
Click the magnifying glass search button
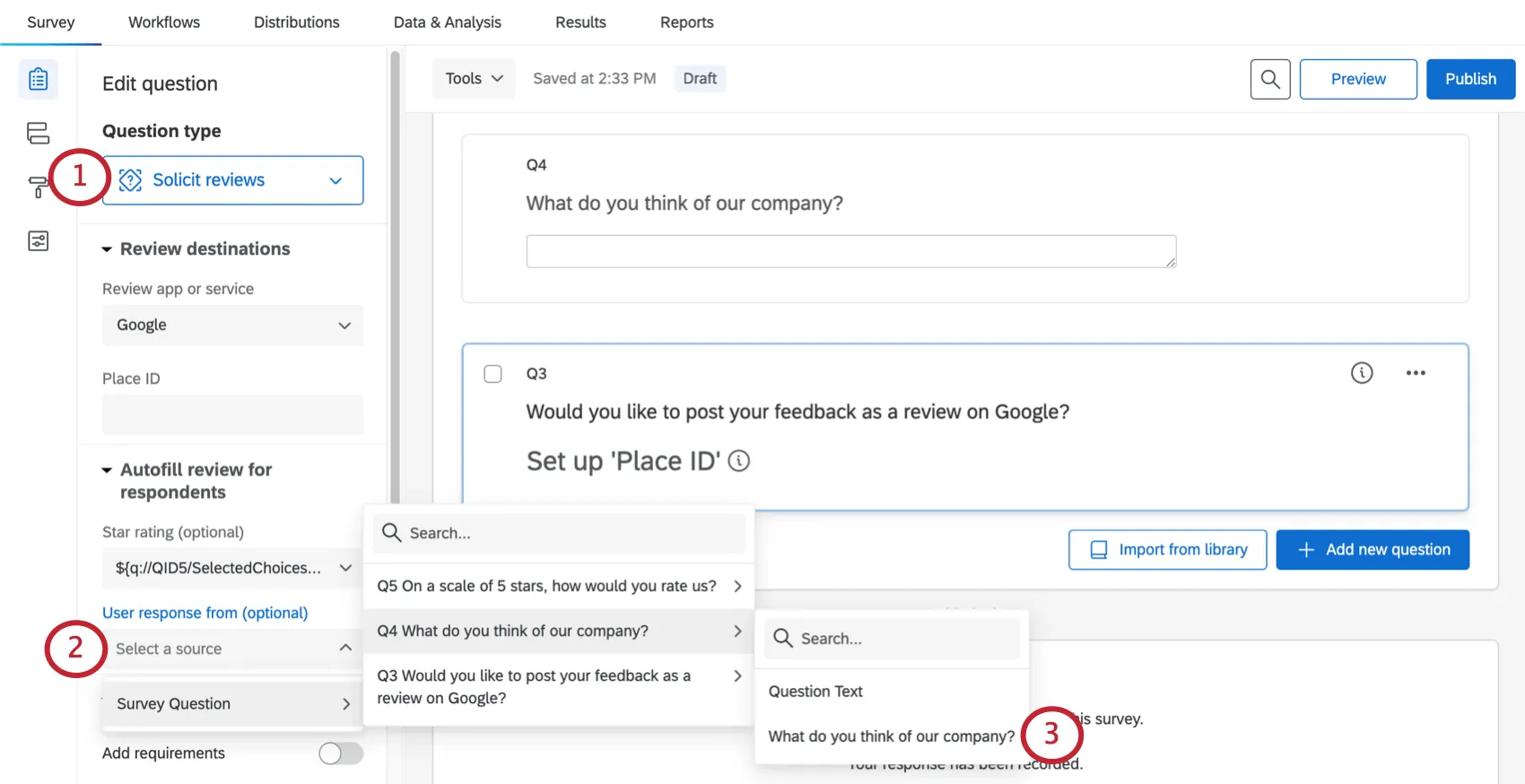1269,79
